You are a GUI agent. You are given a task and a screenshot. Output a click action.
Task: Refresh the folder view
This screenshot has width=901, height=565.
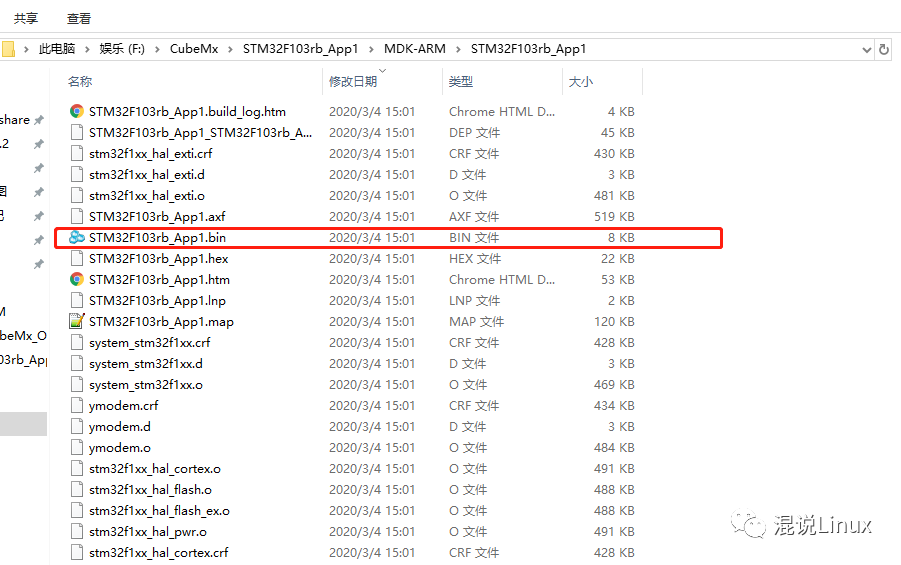point(884,50)
